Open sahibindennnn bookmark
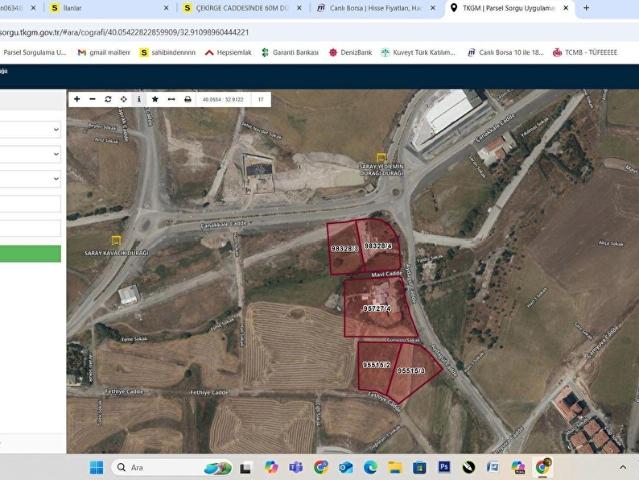The width and height of the screenshot is (639, 480). click(167, 53)
